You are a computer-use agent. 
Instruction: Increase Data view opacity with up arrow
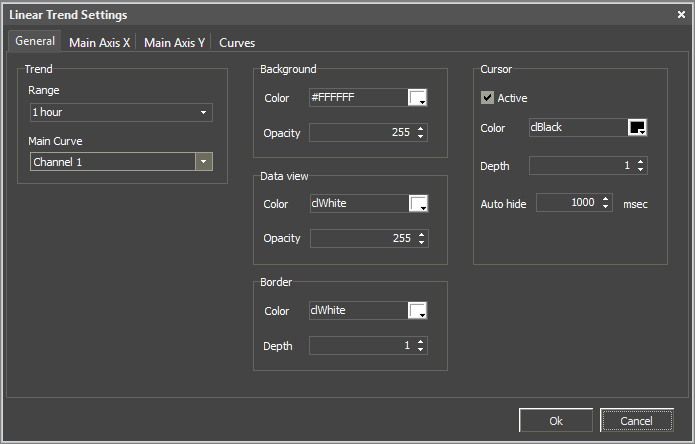click(x=422, y=235)
